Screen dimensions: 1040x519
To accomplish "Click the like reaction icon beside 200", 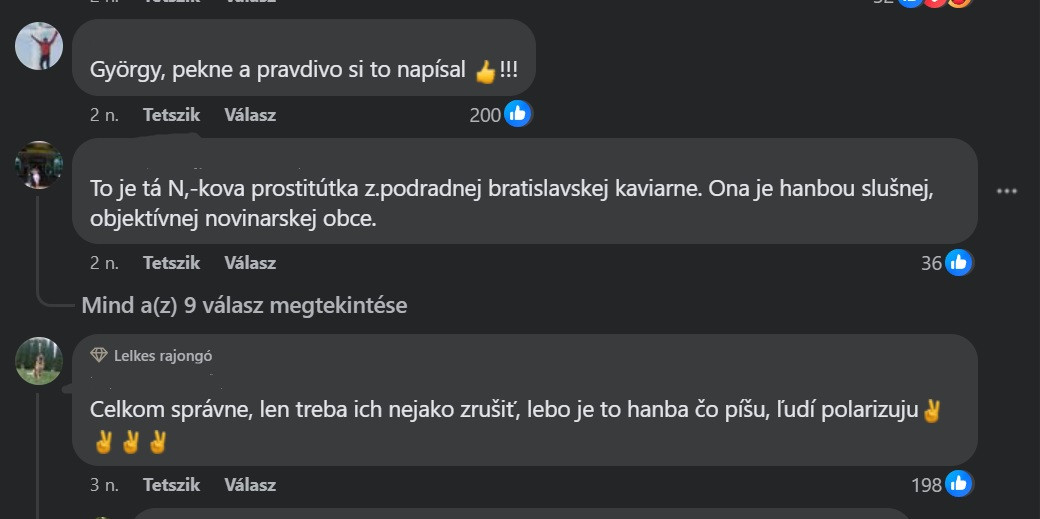I will tap(517, 114).
